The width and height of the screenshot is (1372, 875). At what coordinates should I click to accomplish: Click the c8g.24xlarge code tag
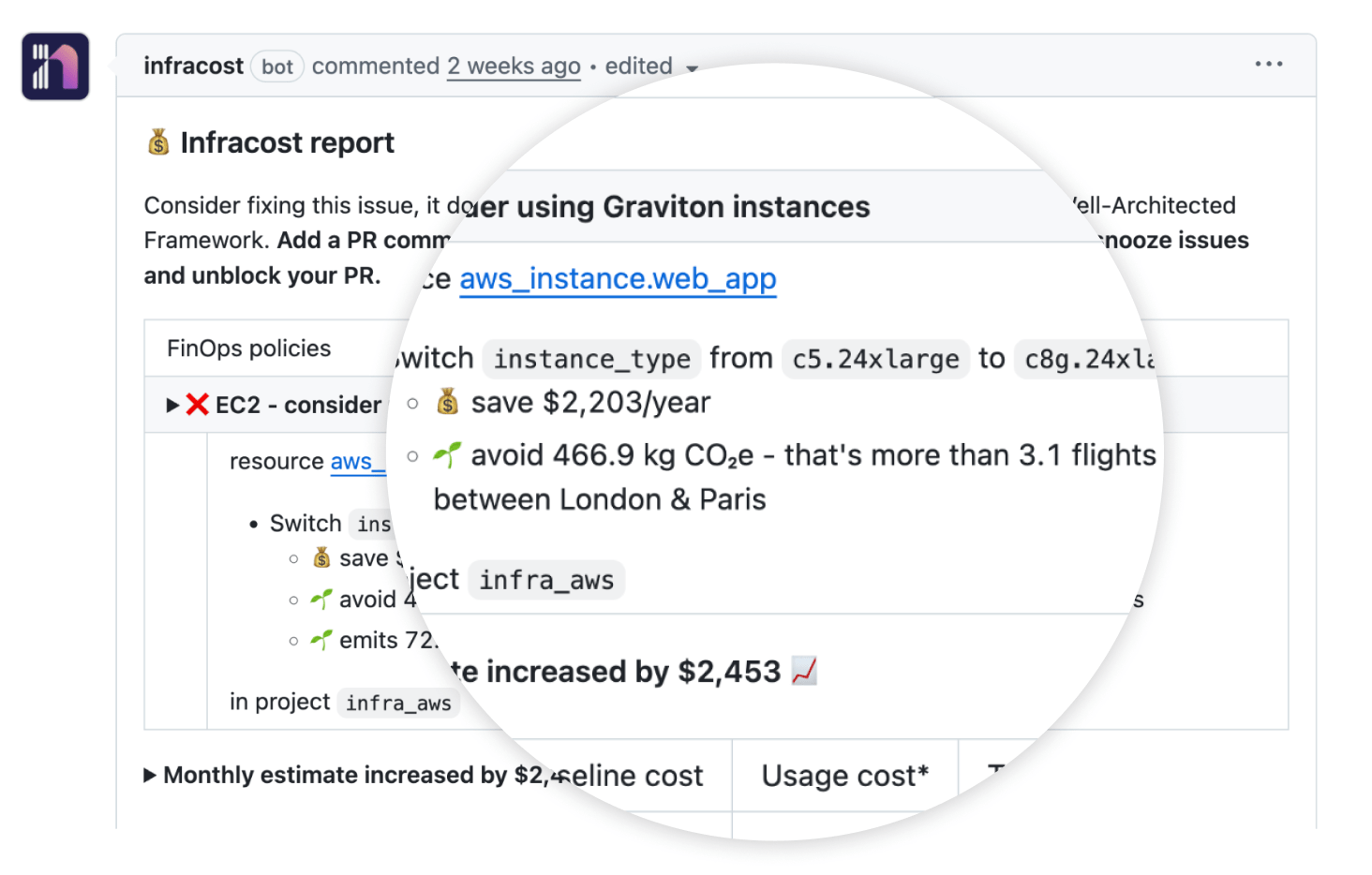(1087, 358)
